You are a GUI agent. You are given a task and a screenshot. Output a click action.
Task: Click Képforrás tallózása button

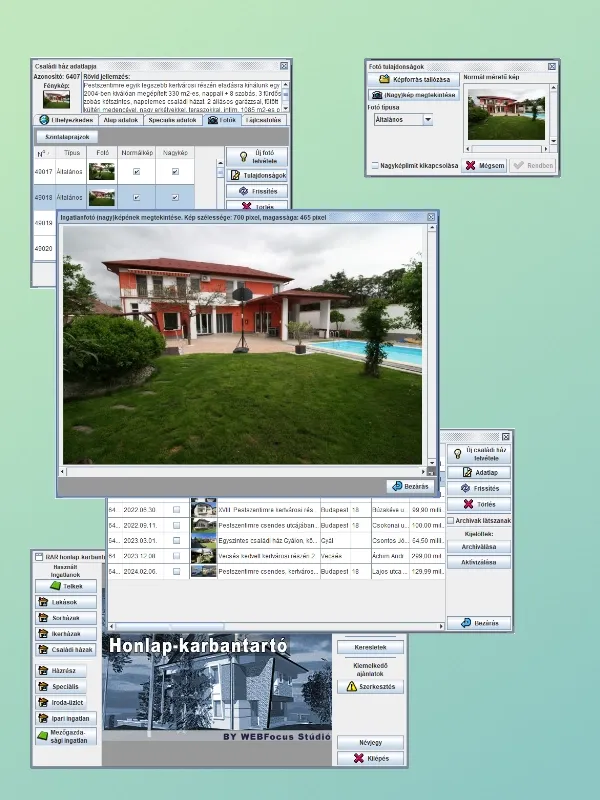point(414,80)
